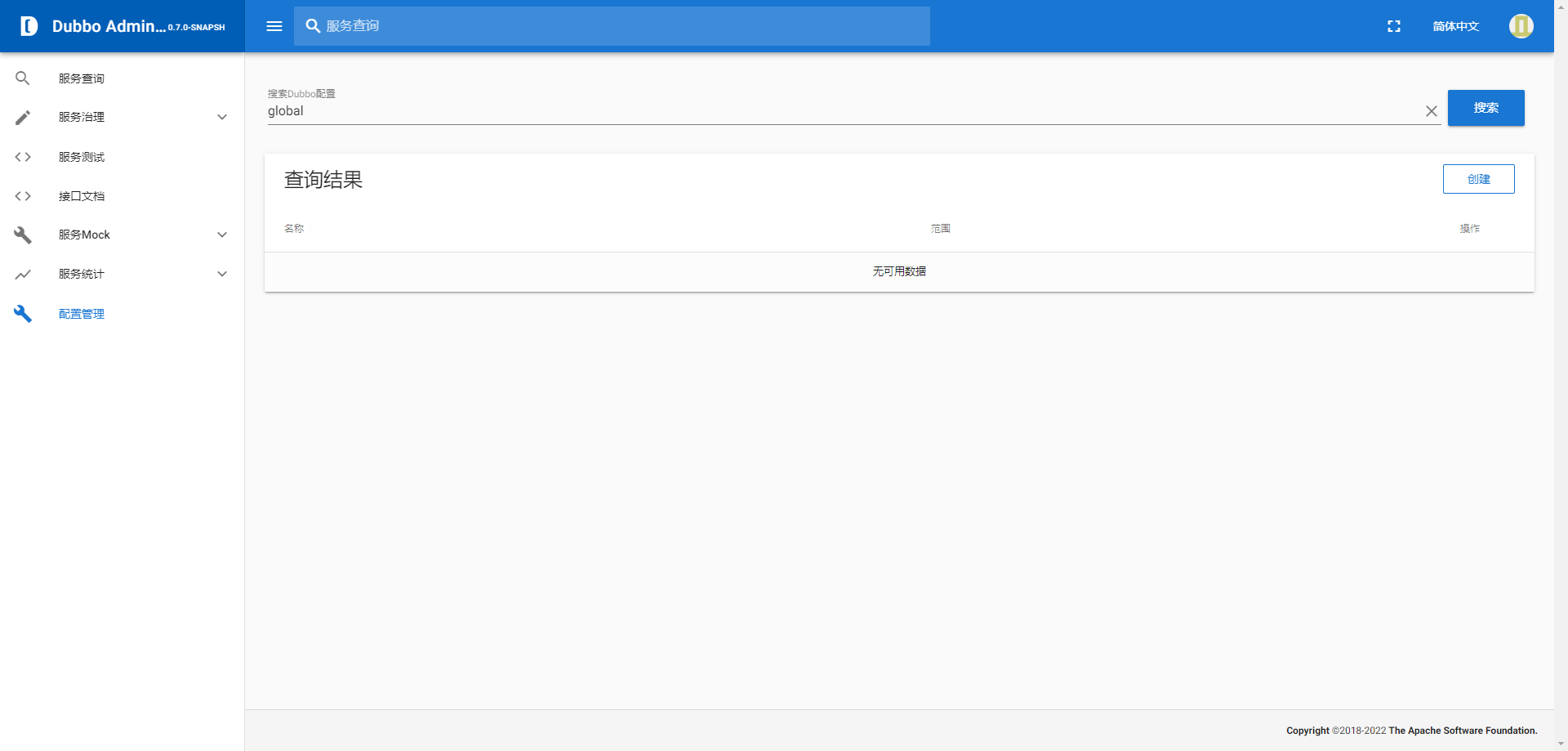
Task: Expand the 服务Mock submenu chevron
Action: point(222,235)
